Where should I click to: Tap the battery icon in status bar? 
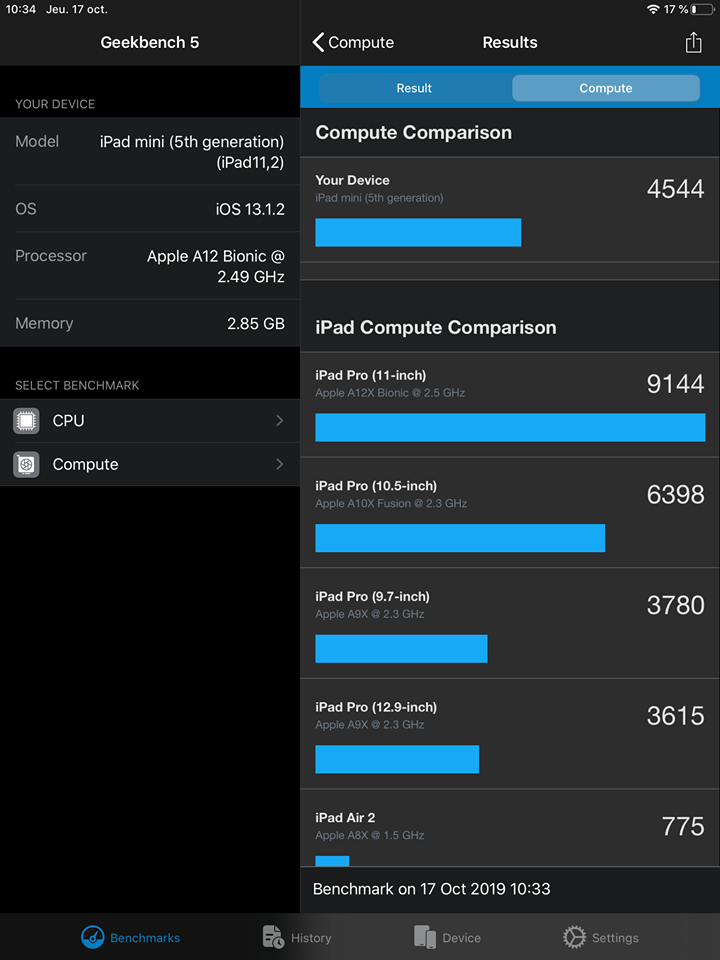pyautogui.click(x=702, y=9)
